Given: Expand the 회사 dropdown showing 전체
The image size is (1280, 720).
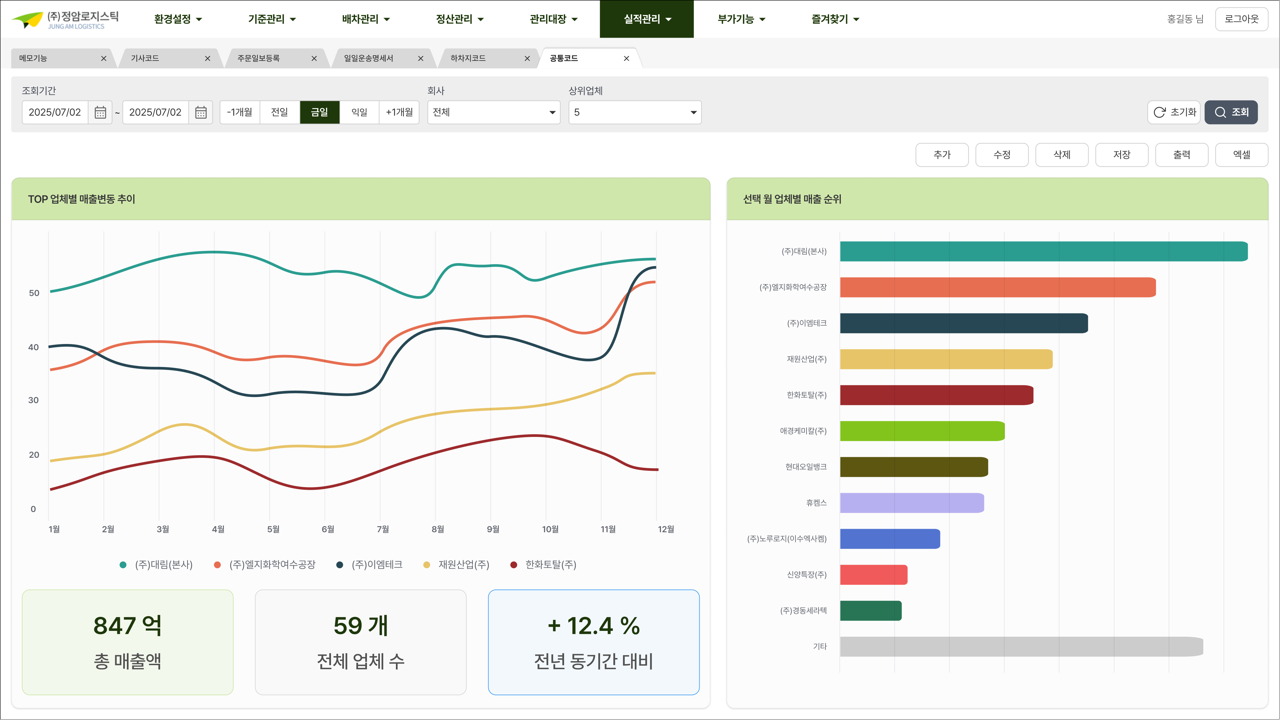Looking at the screenshot, I should tap(494, 112).
